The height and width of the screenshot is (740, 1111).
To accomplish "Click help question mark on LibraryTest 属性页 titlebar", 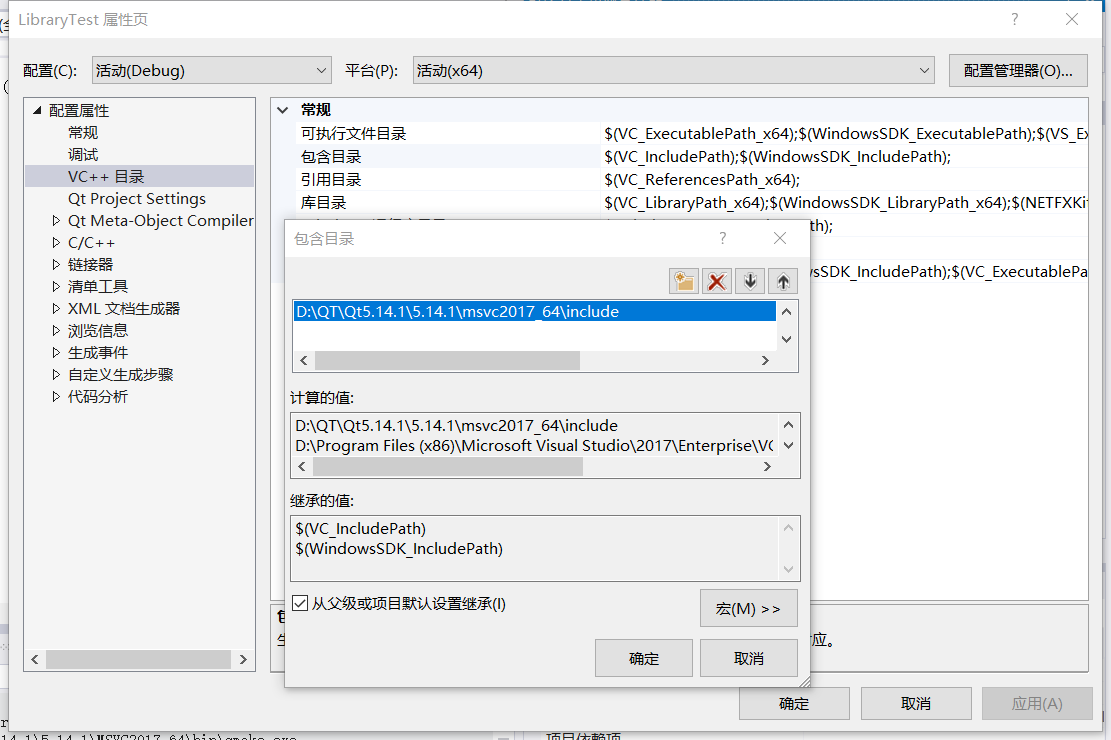I will [x=1014, y=19].
